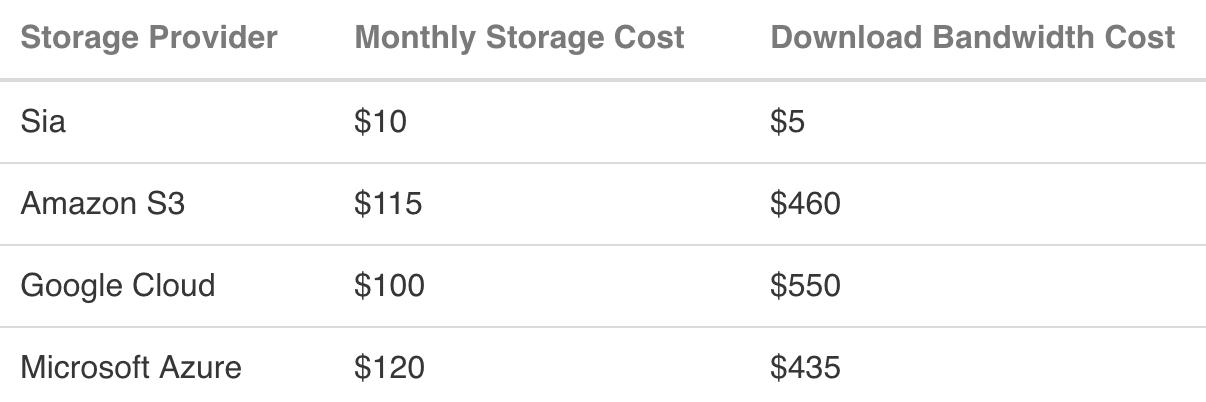This screenshot has width=1206, height=402.
Task: Select the Amazon S3 provider cell
Action: click(x=103, y=204)
